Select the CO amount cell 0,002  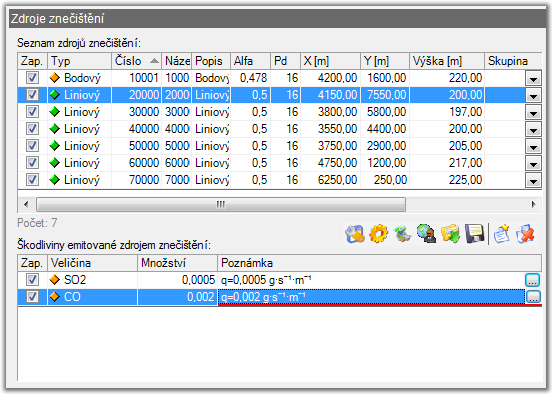coord(177,297)
